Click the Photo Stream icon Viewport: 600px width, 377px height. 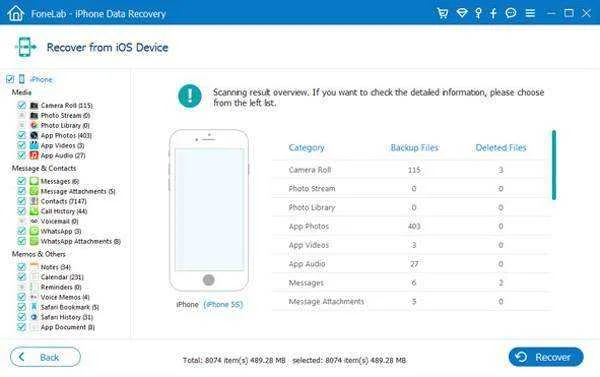(34, 115)
